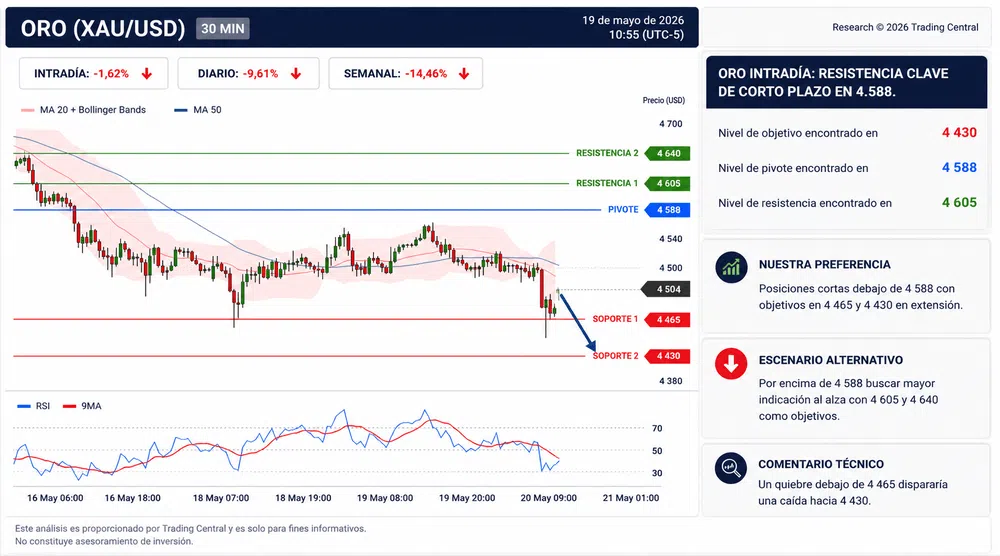Image resolution: width=1000 pixels, height=556 pixels.
Task: Click the red down-arrow Escenario Alternativo icon
Action: tap(731, 363)
